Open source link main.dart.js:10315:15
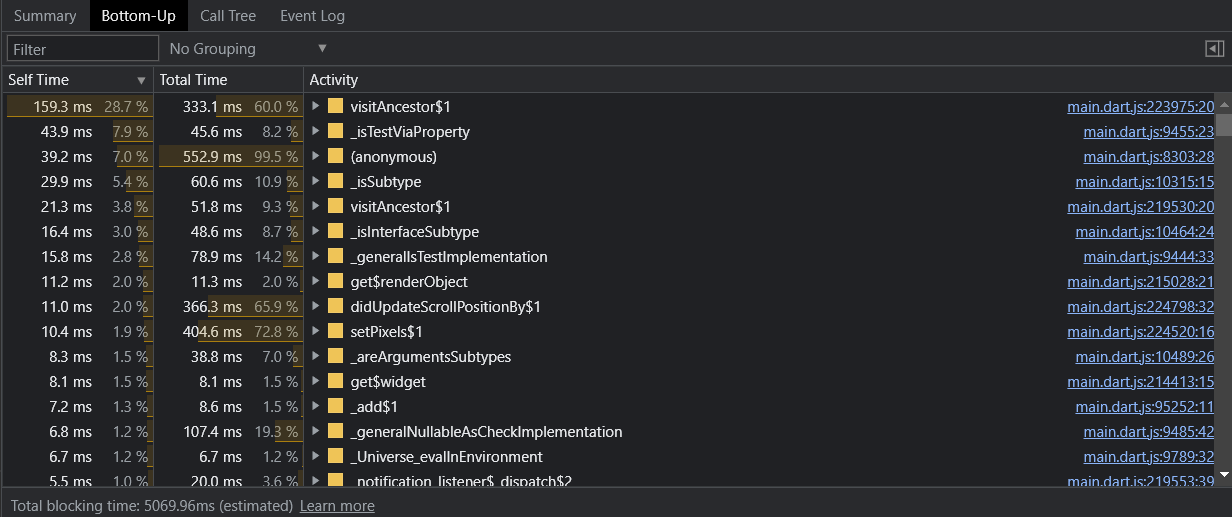The height and width of the screenshot is (517, 1232). pyautogui.click(x=1144, y=181)
